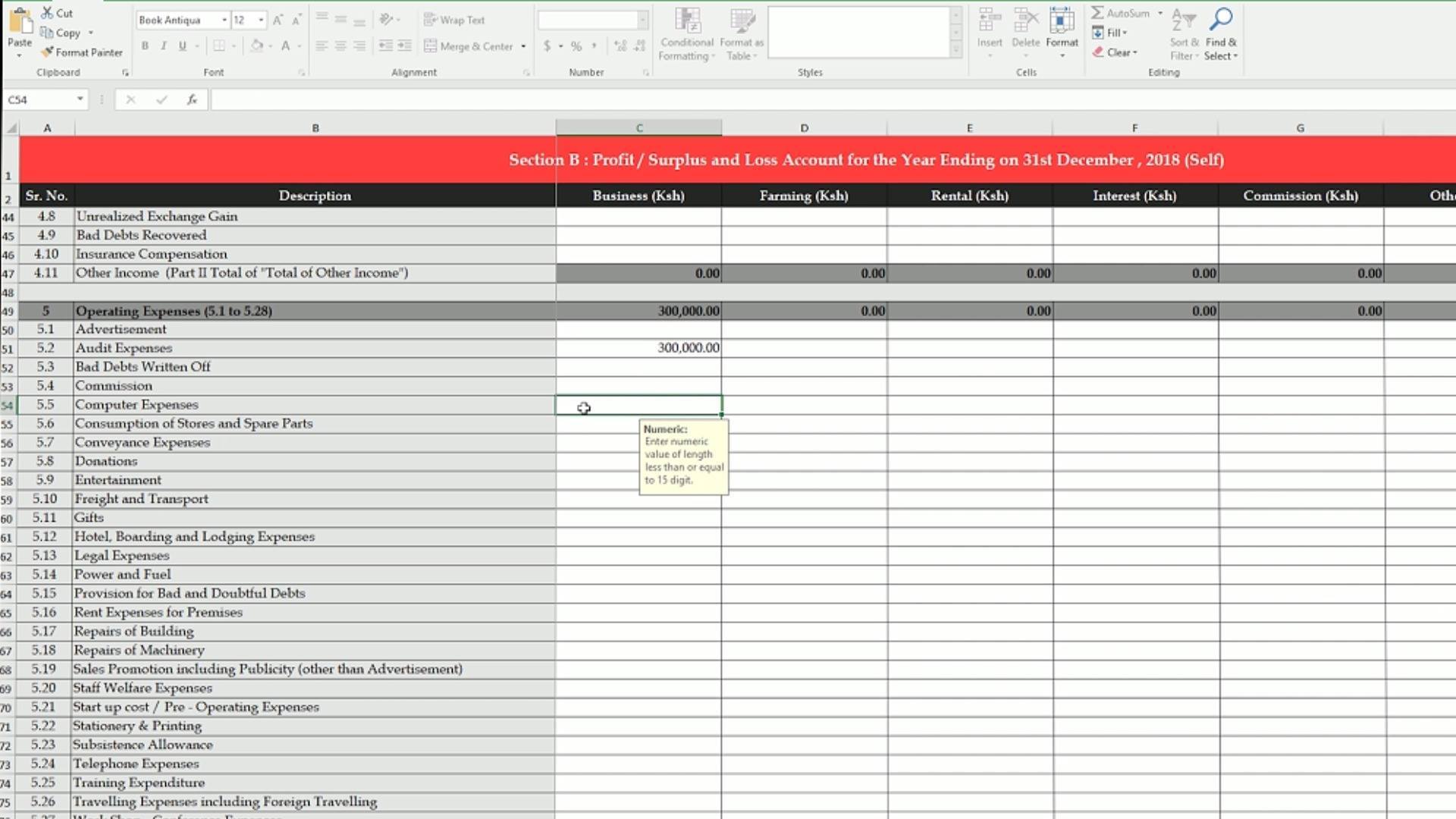The height and width of the screenshot is (819, 1456).
Task: Toggle italic formatting
Action: tap(164, 46)
